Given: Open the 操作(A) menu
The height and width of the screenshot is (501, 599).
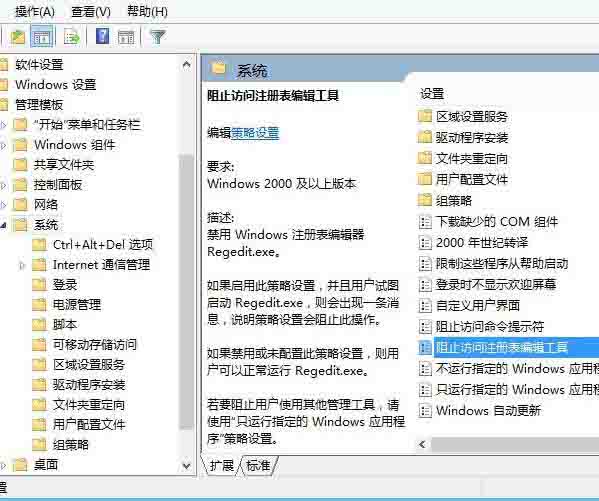Looking at the screenshot, I should [35, 11].
